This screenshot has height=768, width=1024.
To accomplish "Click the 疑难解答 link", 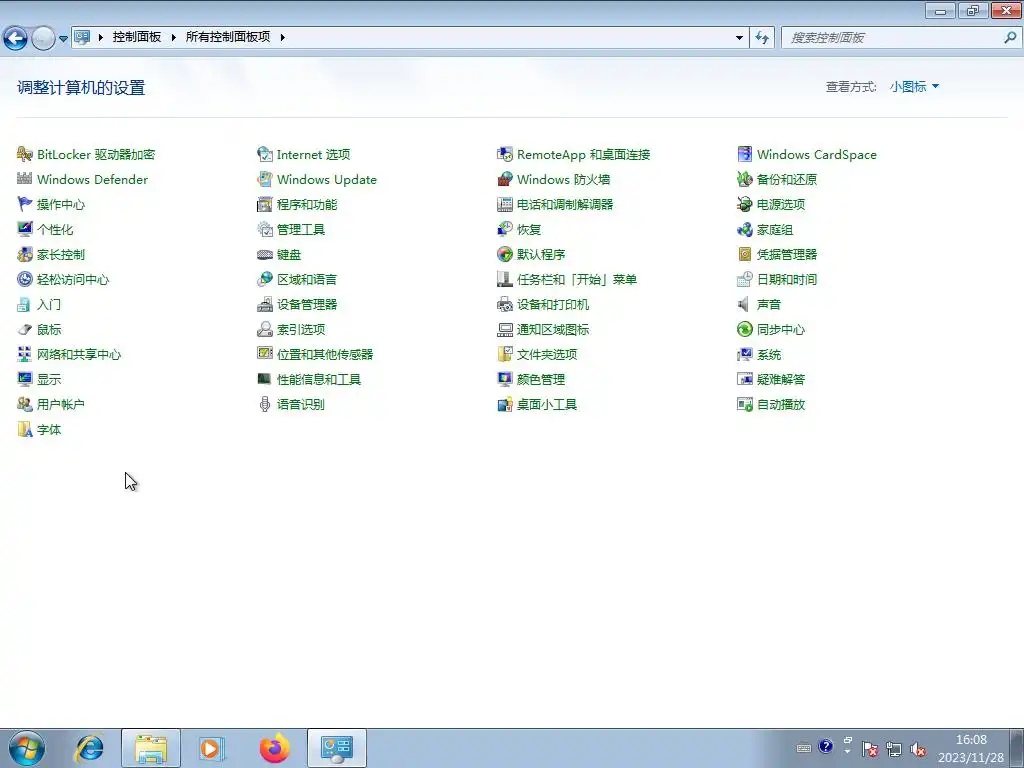I will pyautogui.click(x=781, y=379).
